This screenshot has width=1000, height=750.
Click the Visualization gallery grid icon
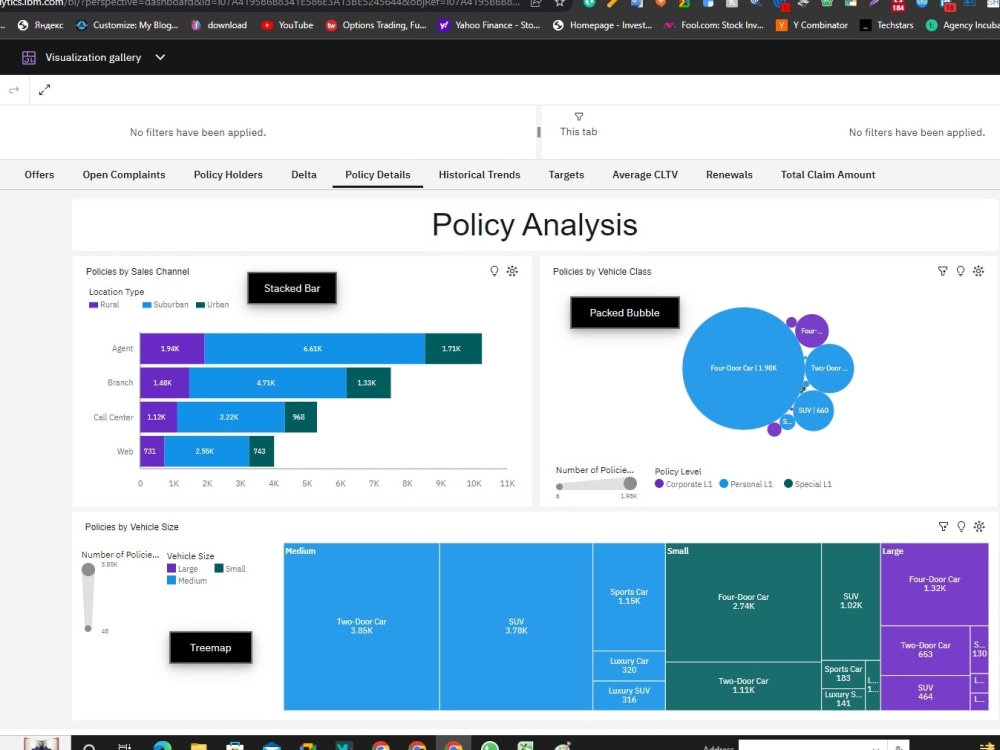pos(31,57)
